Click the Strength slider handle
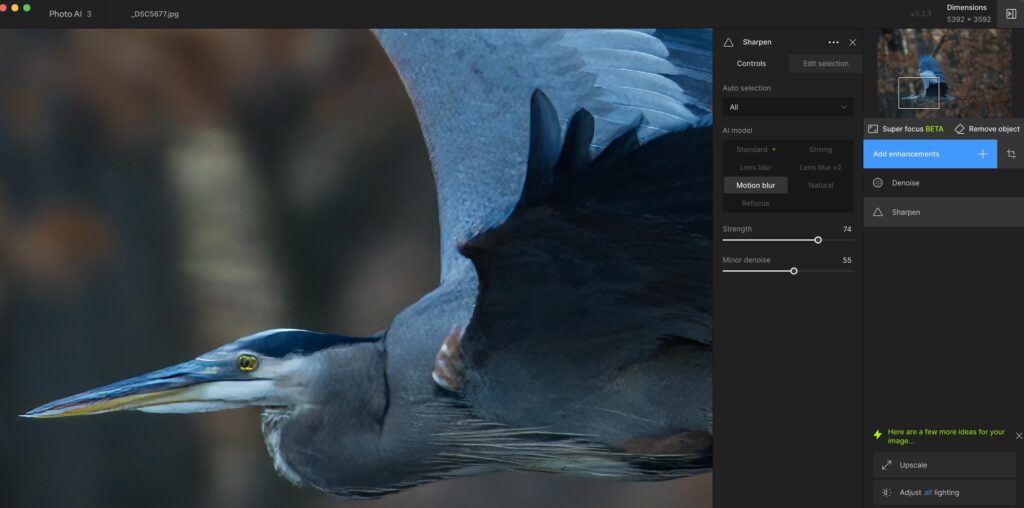This screenshot has height=508, width=1024. [818, 240]
